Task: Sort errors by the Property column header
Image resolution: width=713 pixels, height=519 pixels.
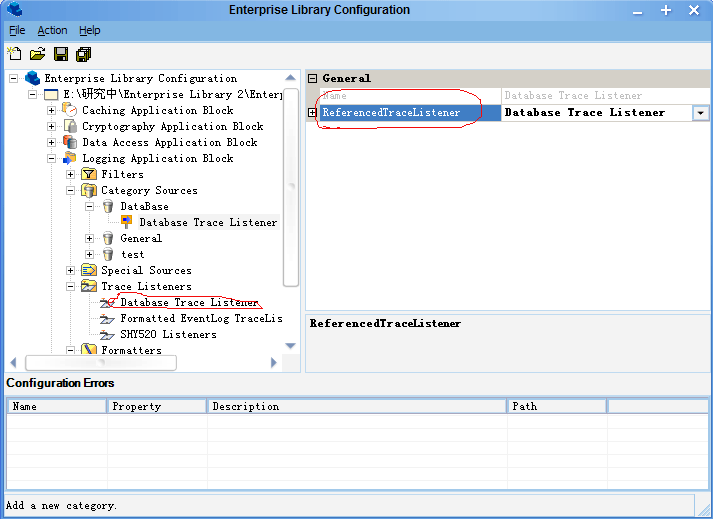Action: pyautogui.click(x=157, y=406)
